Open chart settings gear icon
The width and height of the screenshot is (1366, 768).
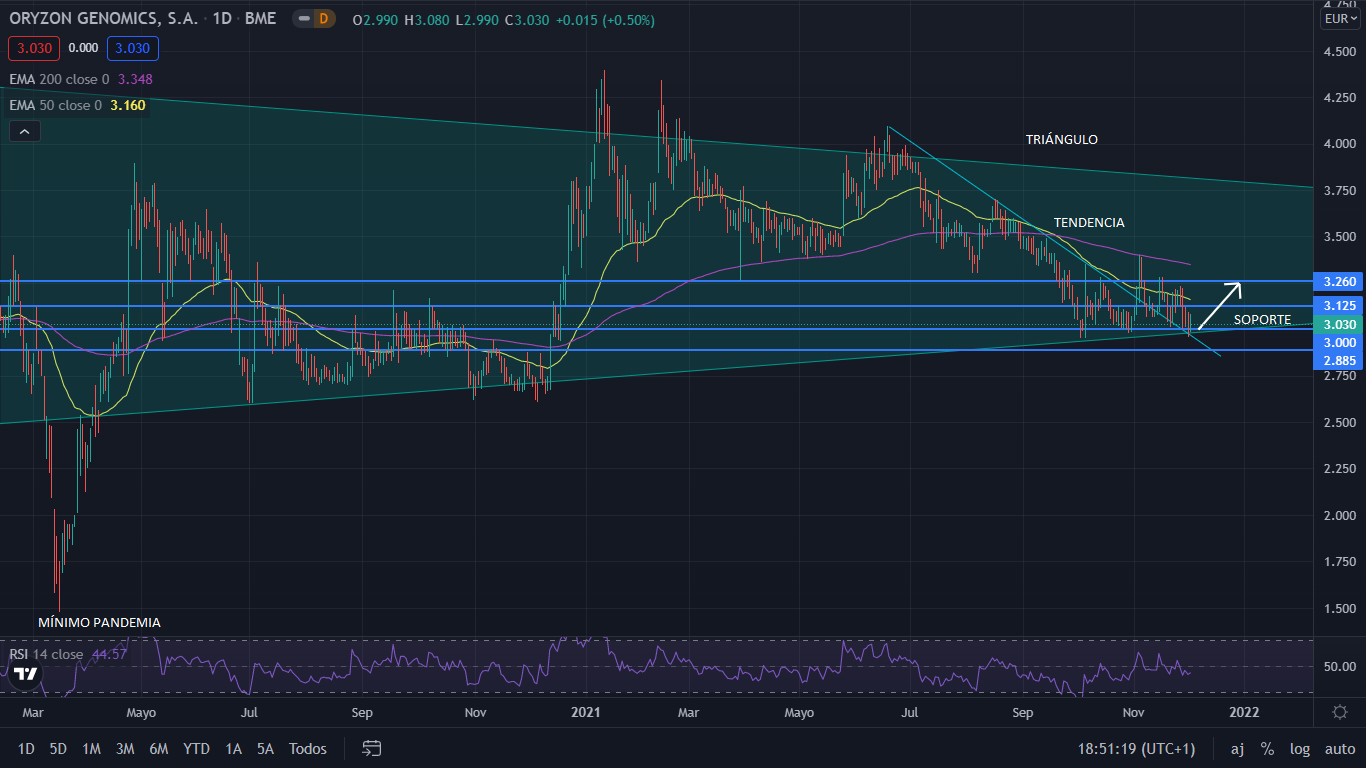point(1340,712)
